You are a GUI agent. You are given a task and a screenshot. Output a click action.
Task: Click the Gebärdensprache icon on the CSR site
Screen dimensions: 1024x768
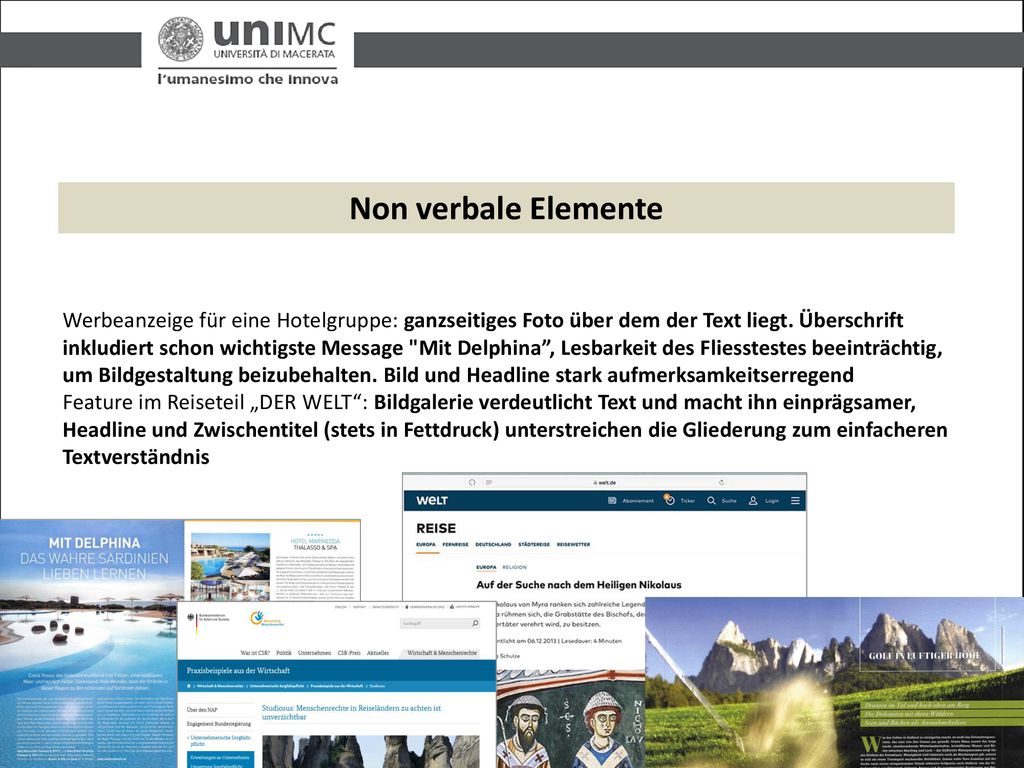[x=406, y=607]
